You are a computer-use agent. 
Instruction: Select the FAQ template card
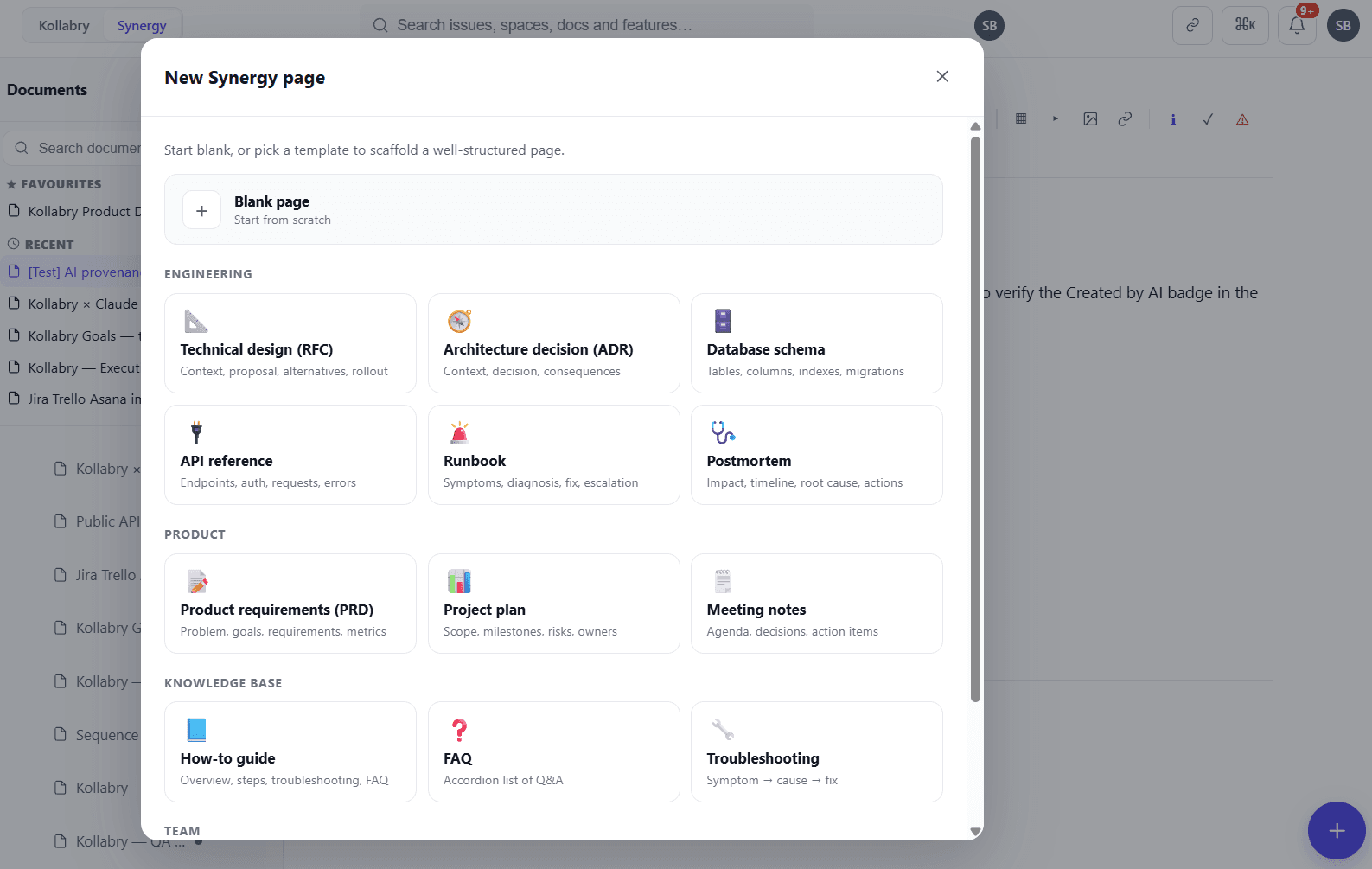click(554, 752)
